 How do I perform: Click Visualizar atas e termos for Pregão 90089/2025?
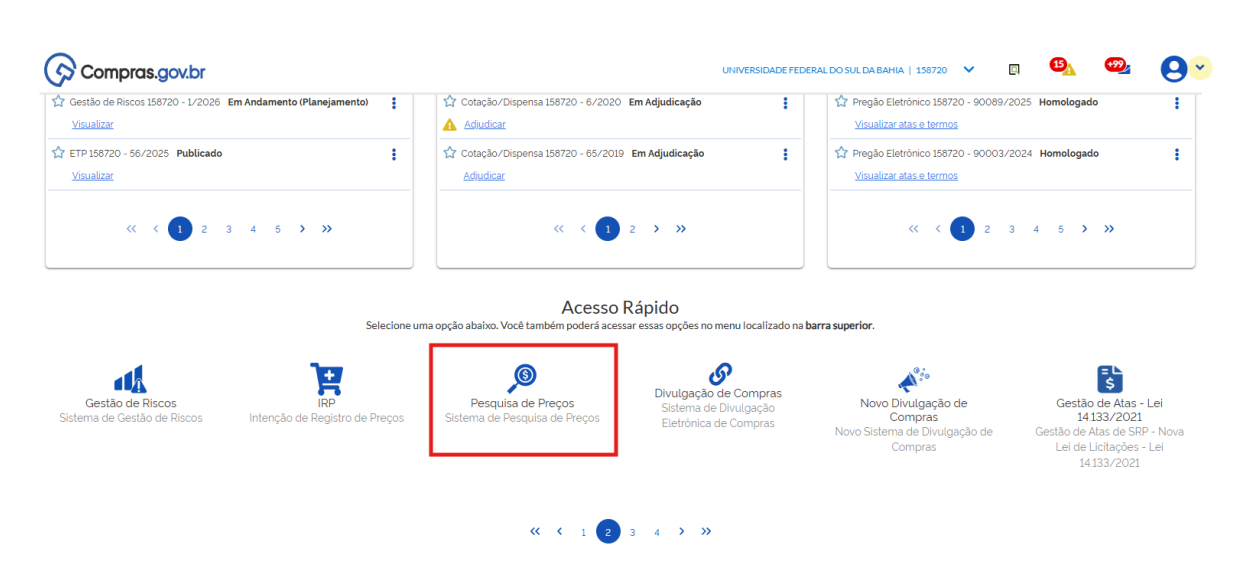coord(906,124)
